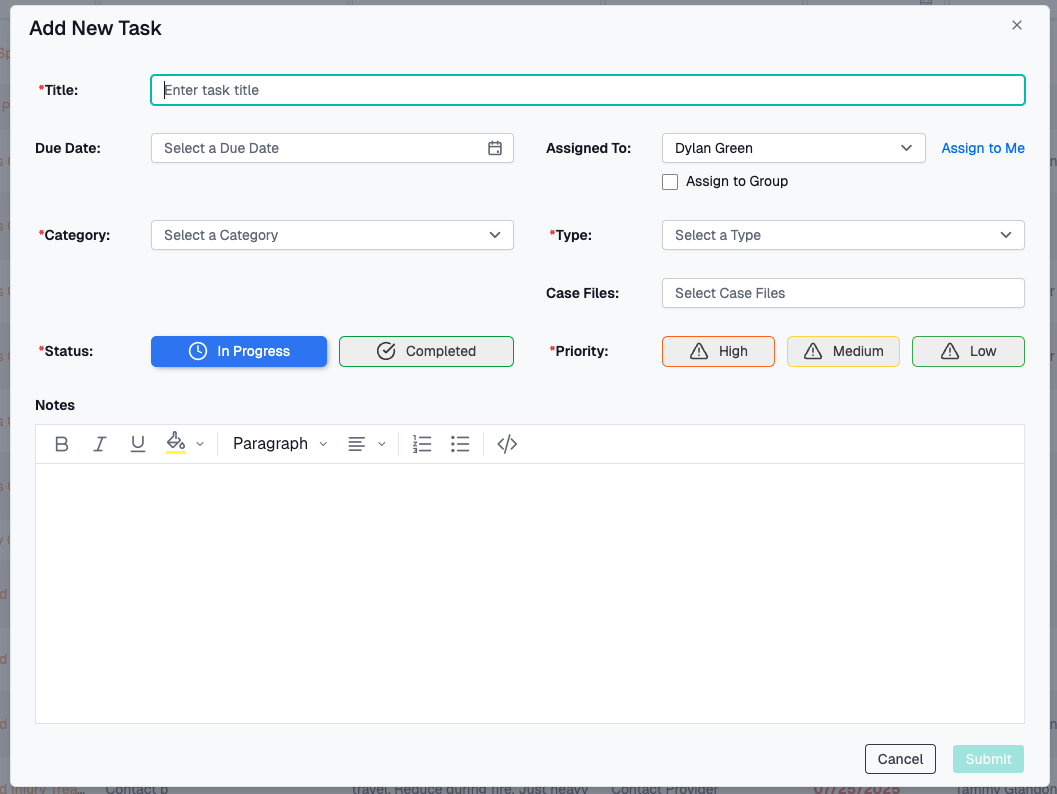This screenshot has height=794, width=1057.
Task: Click the Enter task title field
Action: tap(587, 89)
